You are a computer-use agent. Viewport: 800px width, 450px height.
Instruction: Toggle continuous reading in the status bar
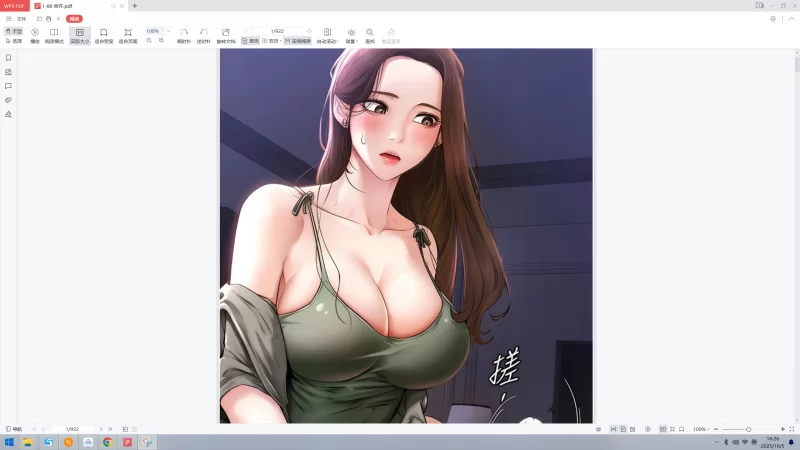point(613,429)
